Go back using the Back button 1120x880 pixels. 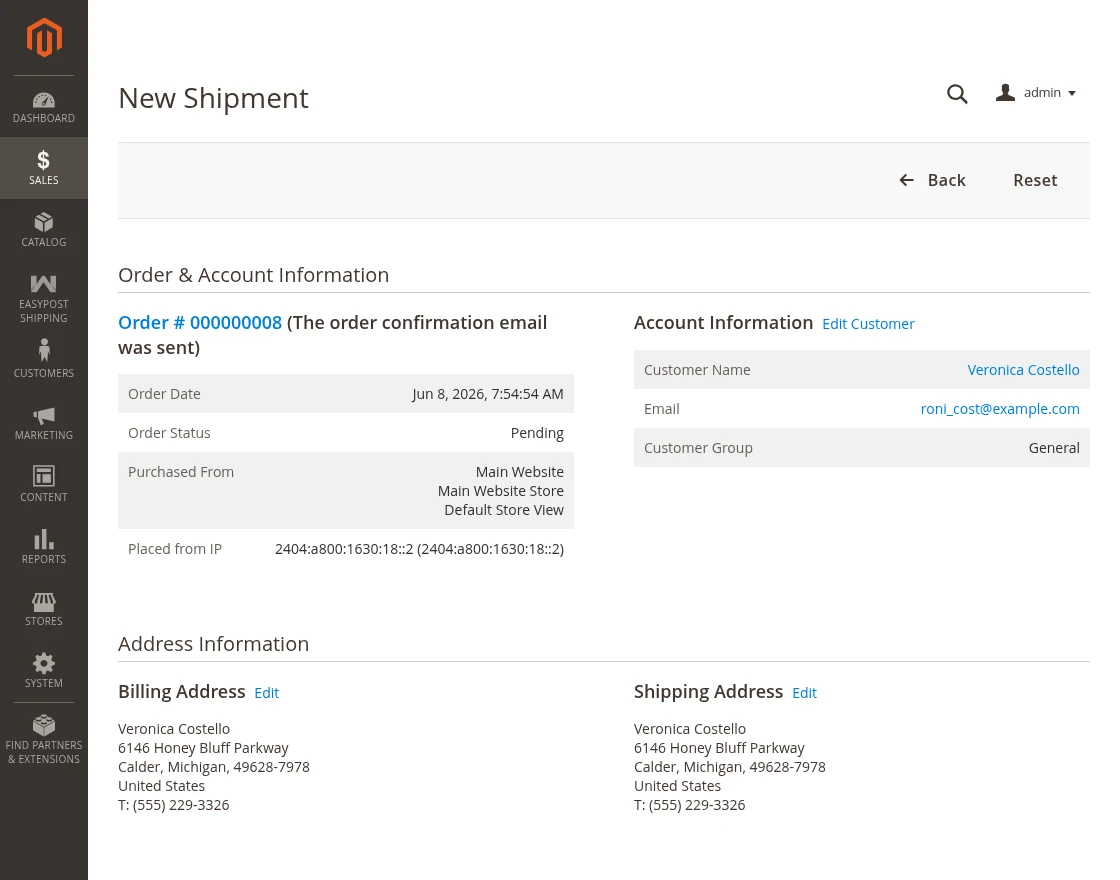932,180
